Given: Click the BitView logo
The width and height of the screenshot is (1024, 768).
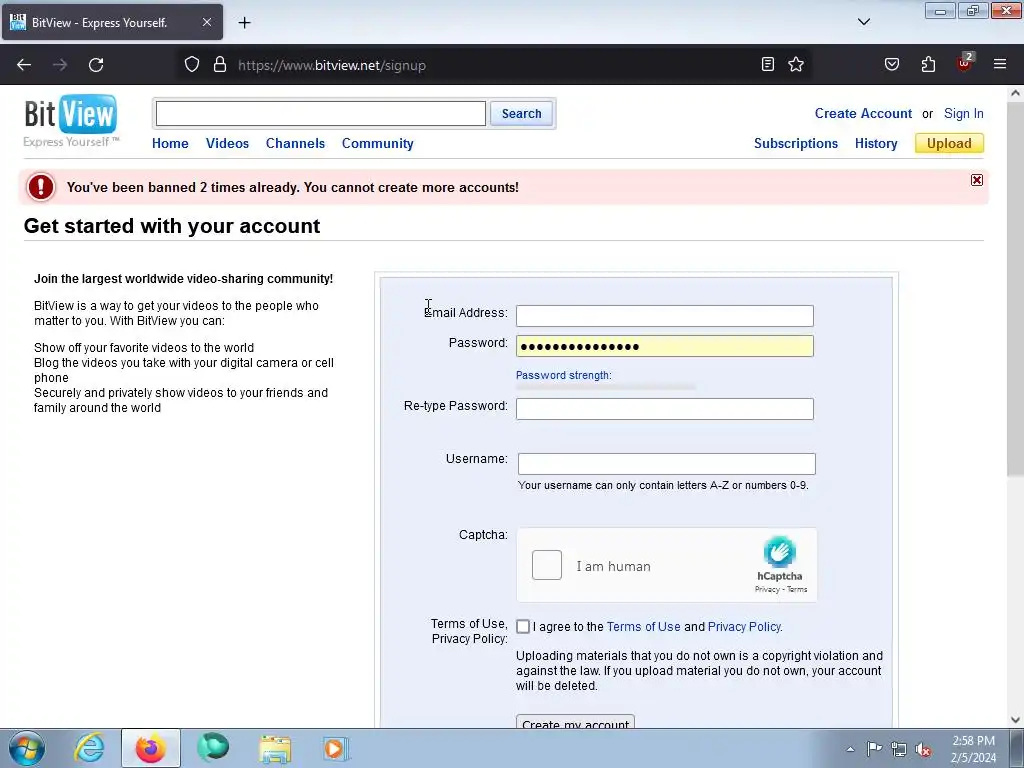Looking at the screenshot, I should [71, 121].
